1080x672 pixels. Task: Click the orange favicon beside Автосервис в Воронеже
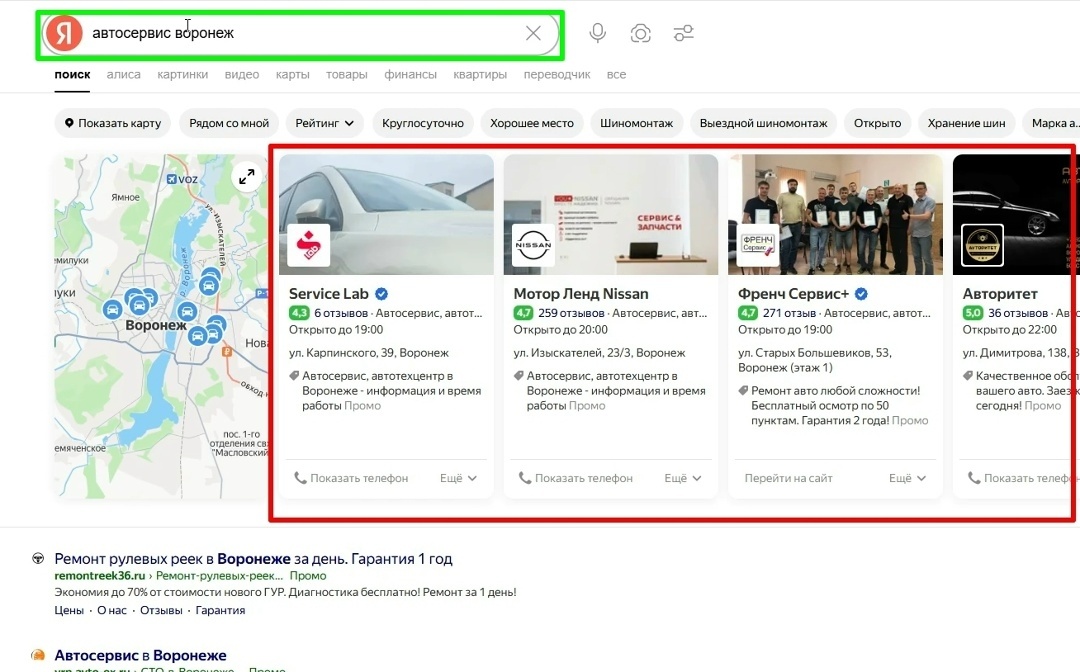click(x=38, y=655)
